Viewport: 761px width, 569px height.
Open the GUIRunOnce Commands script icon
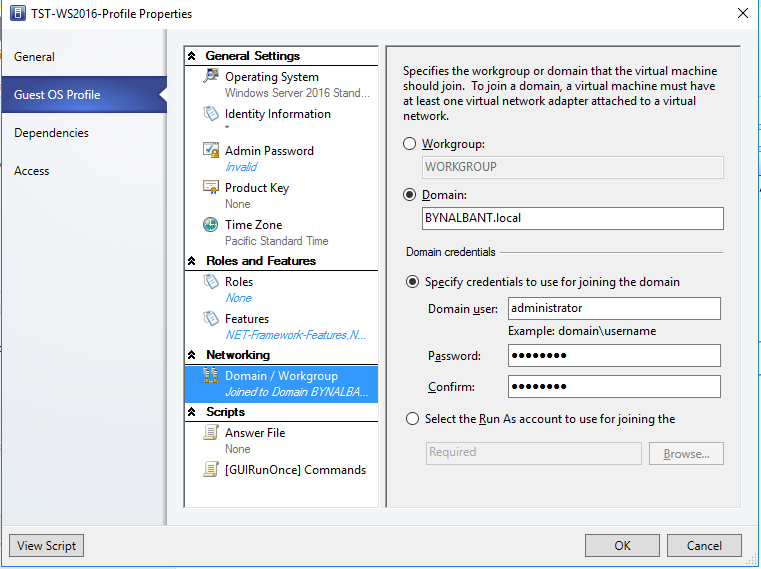point(211,469)
